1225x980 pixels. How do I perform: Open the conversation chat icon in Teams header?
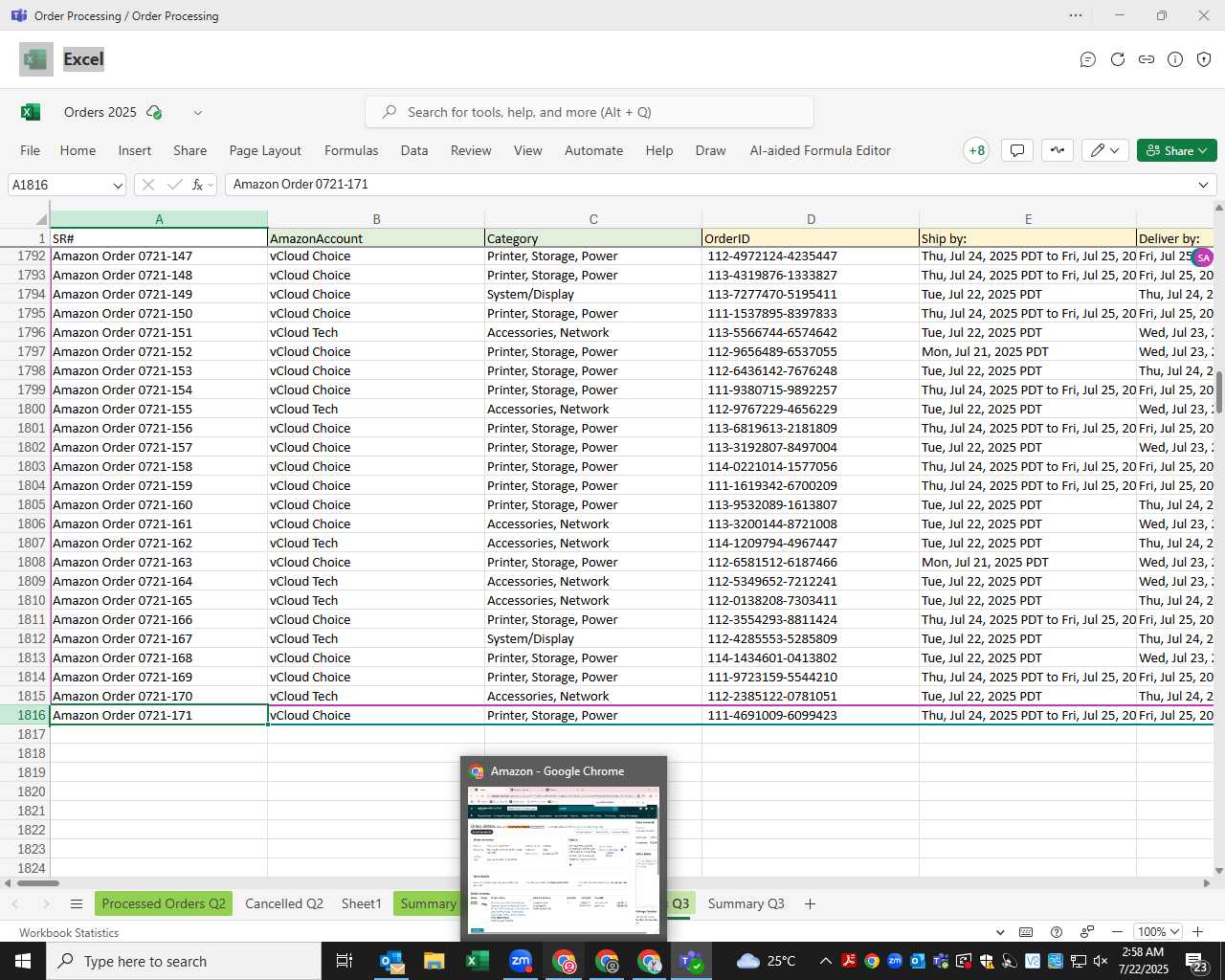click(1087, 59)
